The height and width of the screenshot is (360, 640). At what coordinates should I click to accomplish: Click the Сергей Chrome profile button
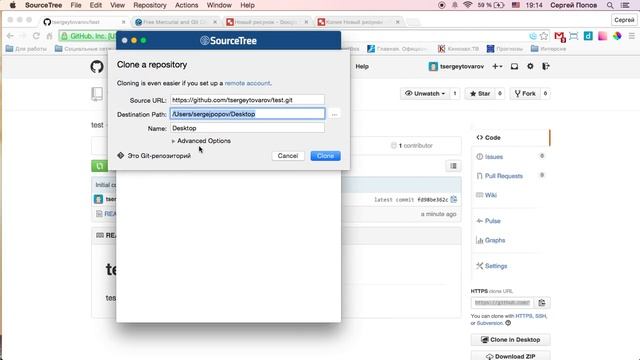[624, 20]
